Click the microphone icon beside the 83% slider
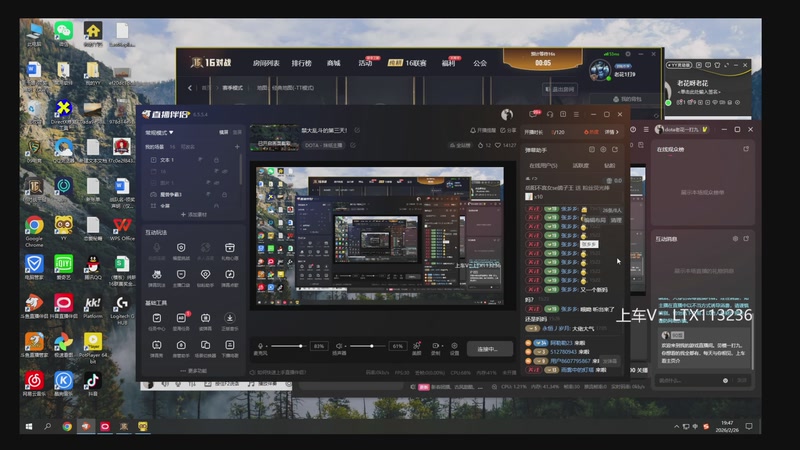The image size is (800, 450). (260, 346)
